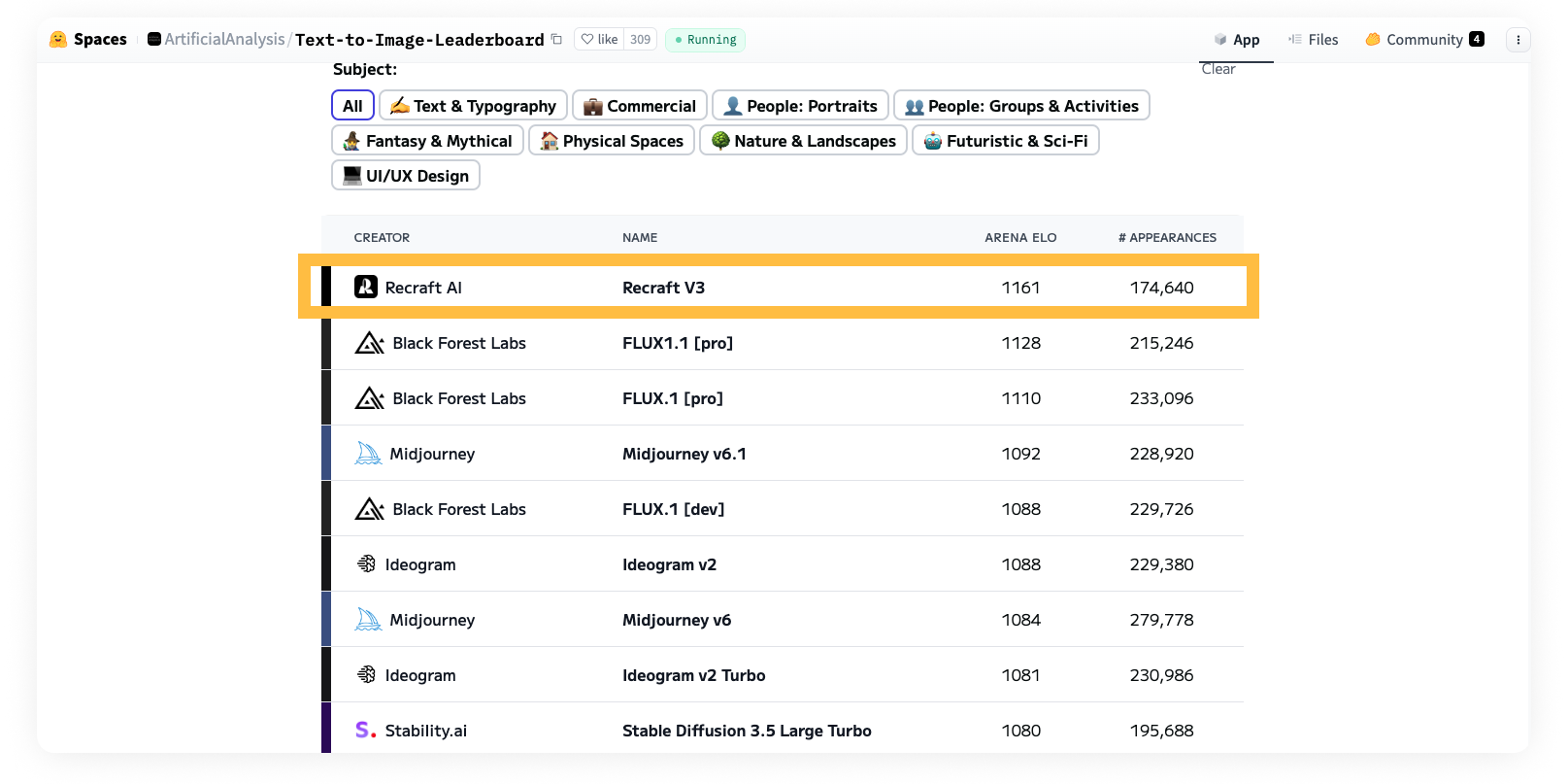Click the 215,246 appearances value
The width and height of the screenshot is (1568, 784).
point(1161,343)
